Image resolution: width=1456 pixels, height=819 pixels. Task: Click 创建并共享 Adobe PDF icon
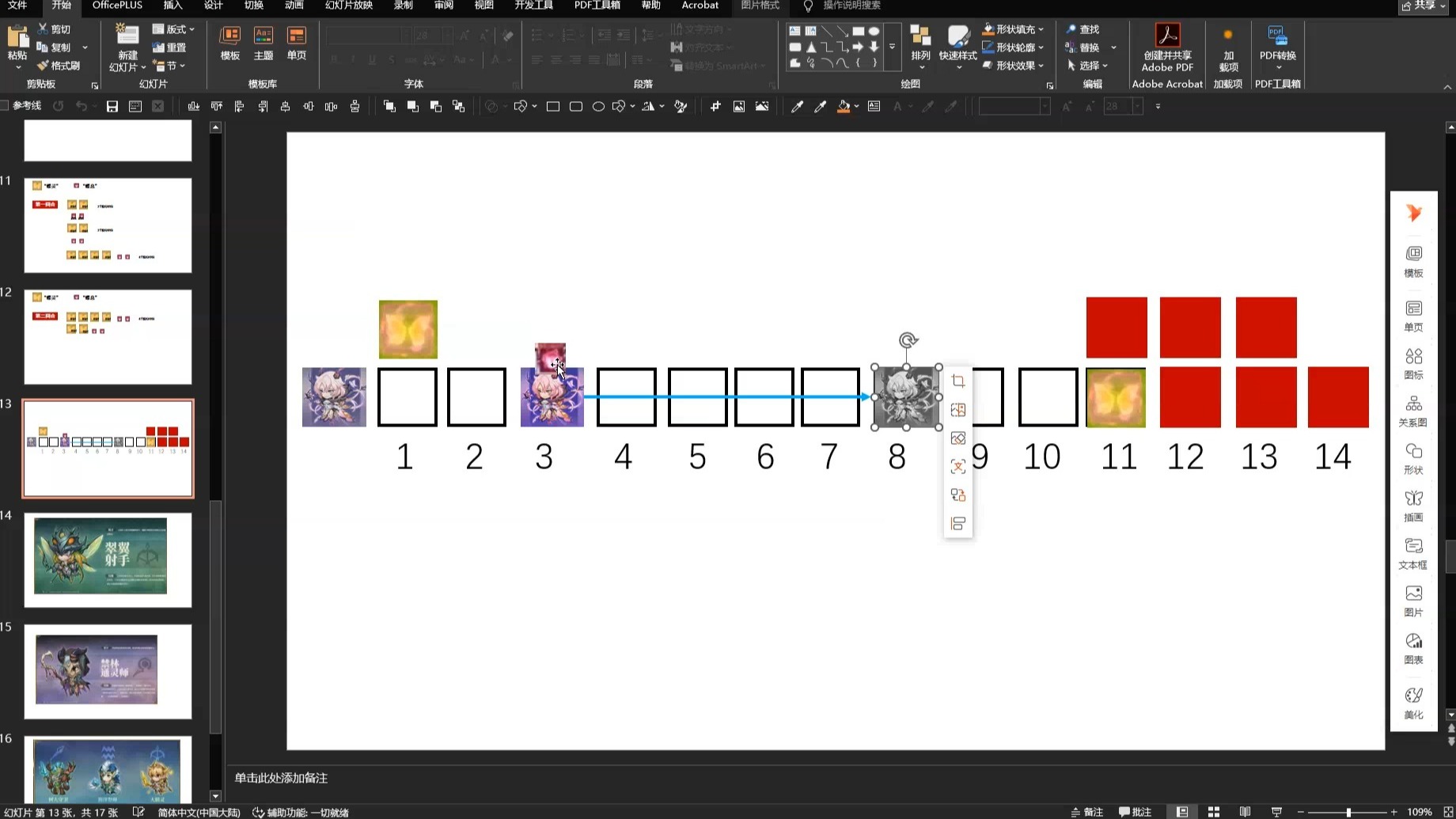point(1167,36)
